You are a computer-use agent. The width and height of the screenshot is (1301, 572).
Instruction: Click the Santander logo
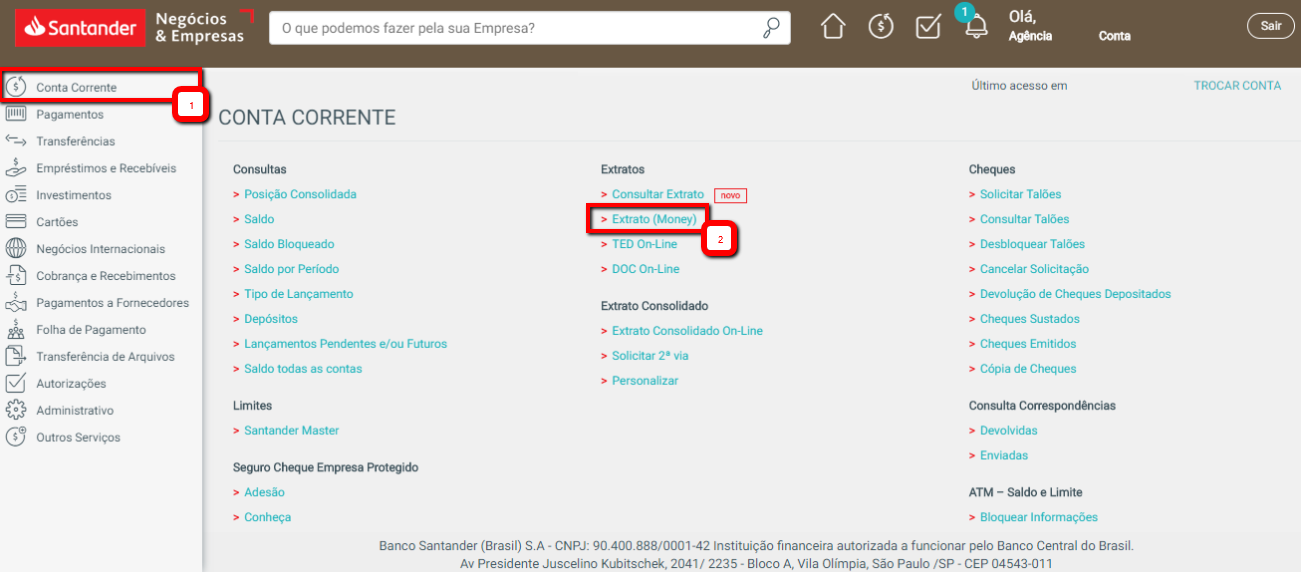(x=80, y=27)
